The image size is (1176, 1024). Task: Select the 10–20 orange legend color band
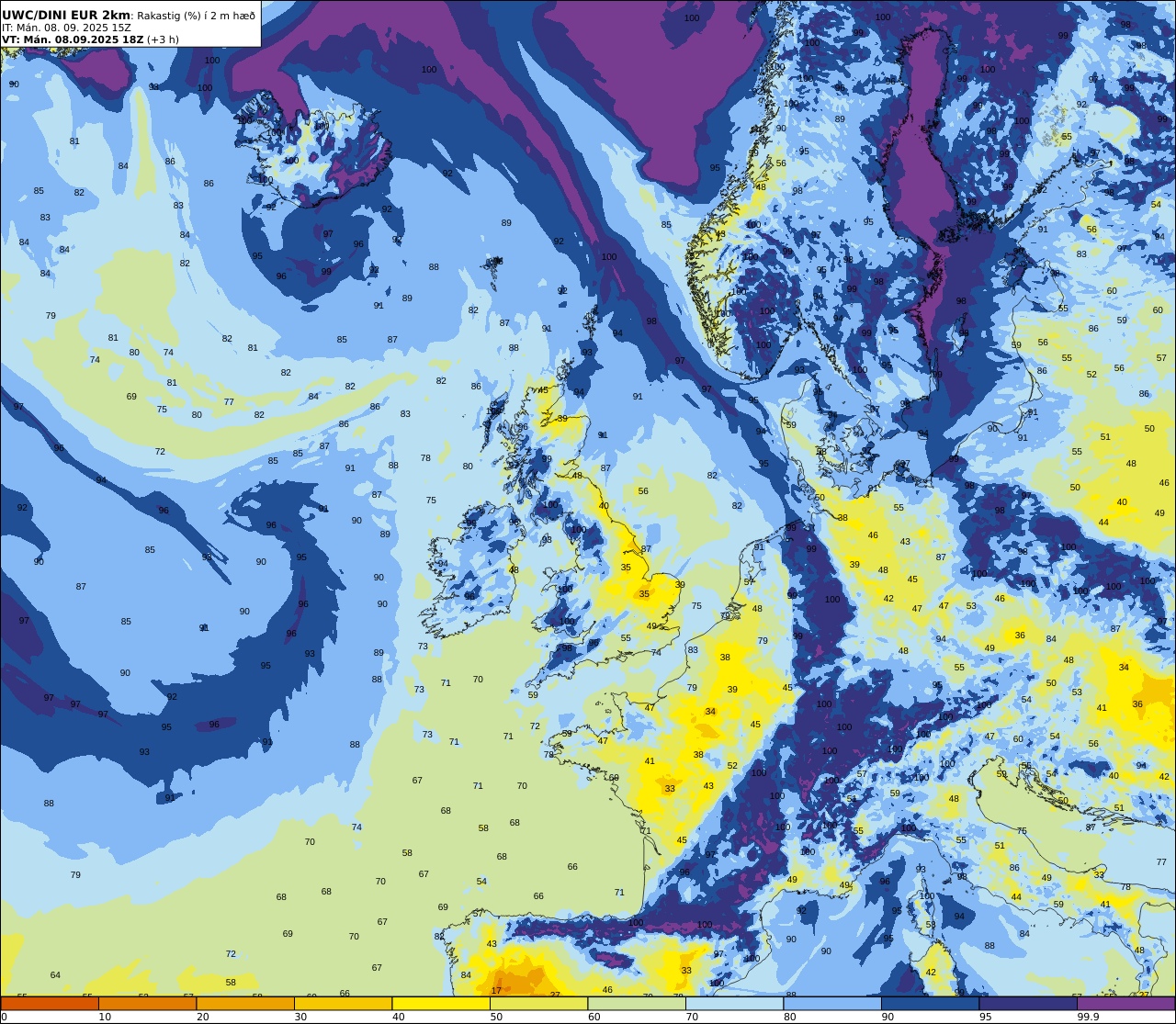(147, 1003)
